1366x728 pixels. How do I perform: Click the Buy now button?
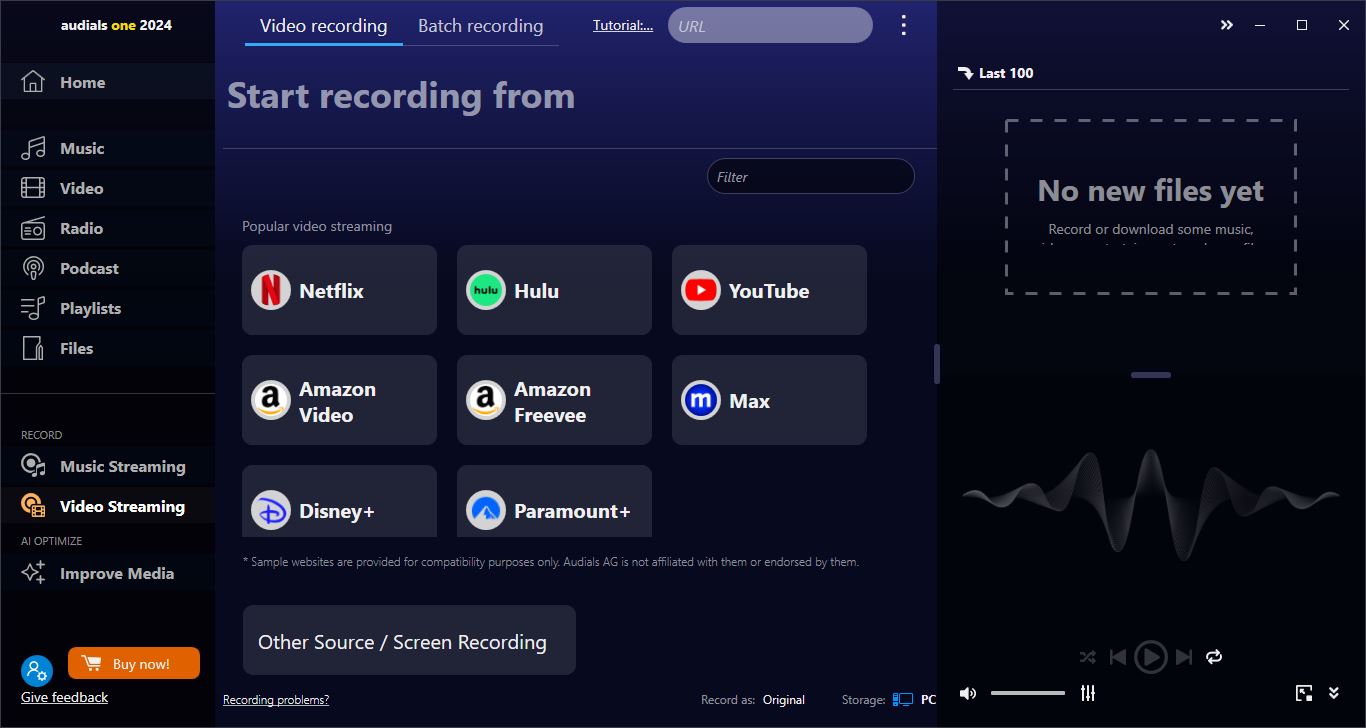[134, 664]
